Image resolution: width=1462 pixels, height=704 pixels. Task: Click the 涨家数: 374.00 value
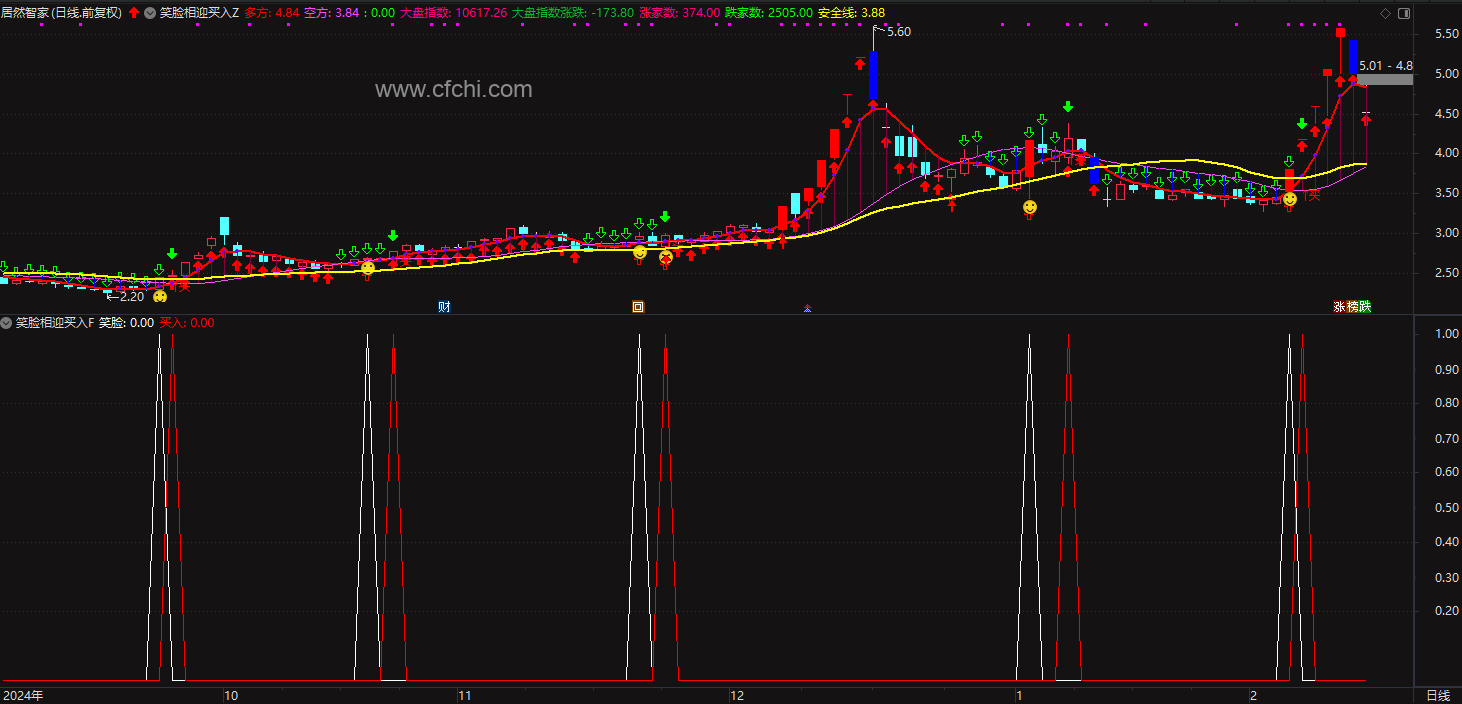[680, 13]
